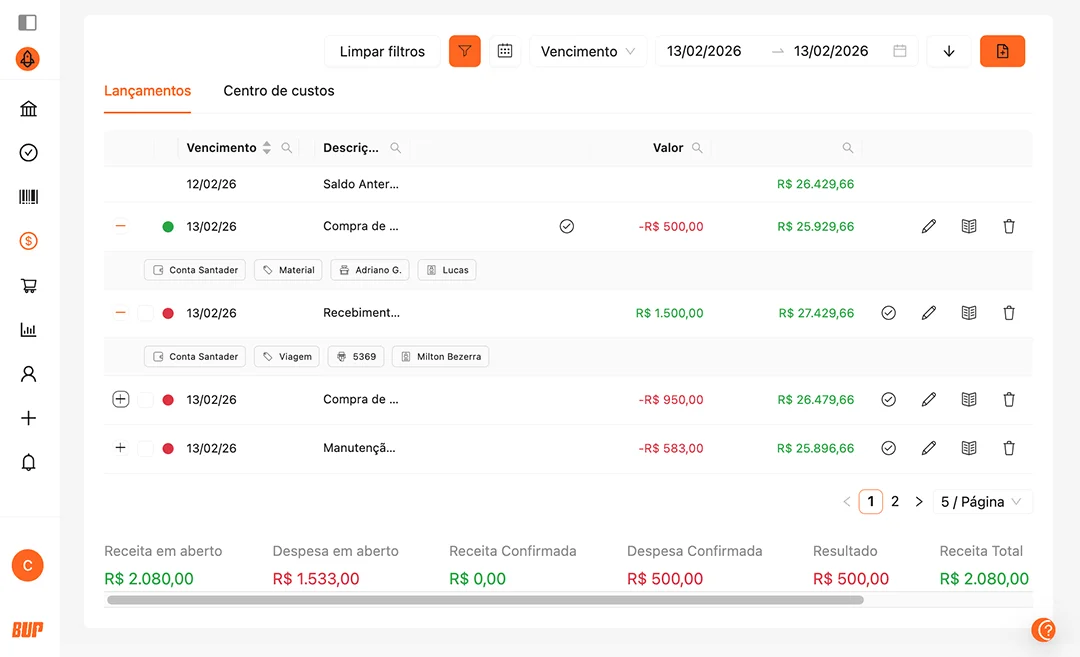Open the 5 / Página page size dropdown

point(981,502)
